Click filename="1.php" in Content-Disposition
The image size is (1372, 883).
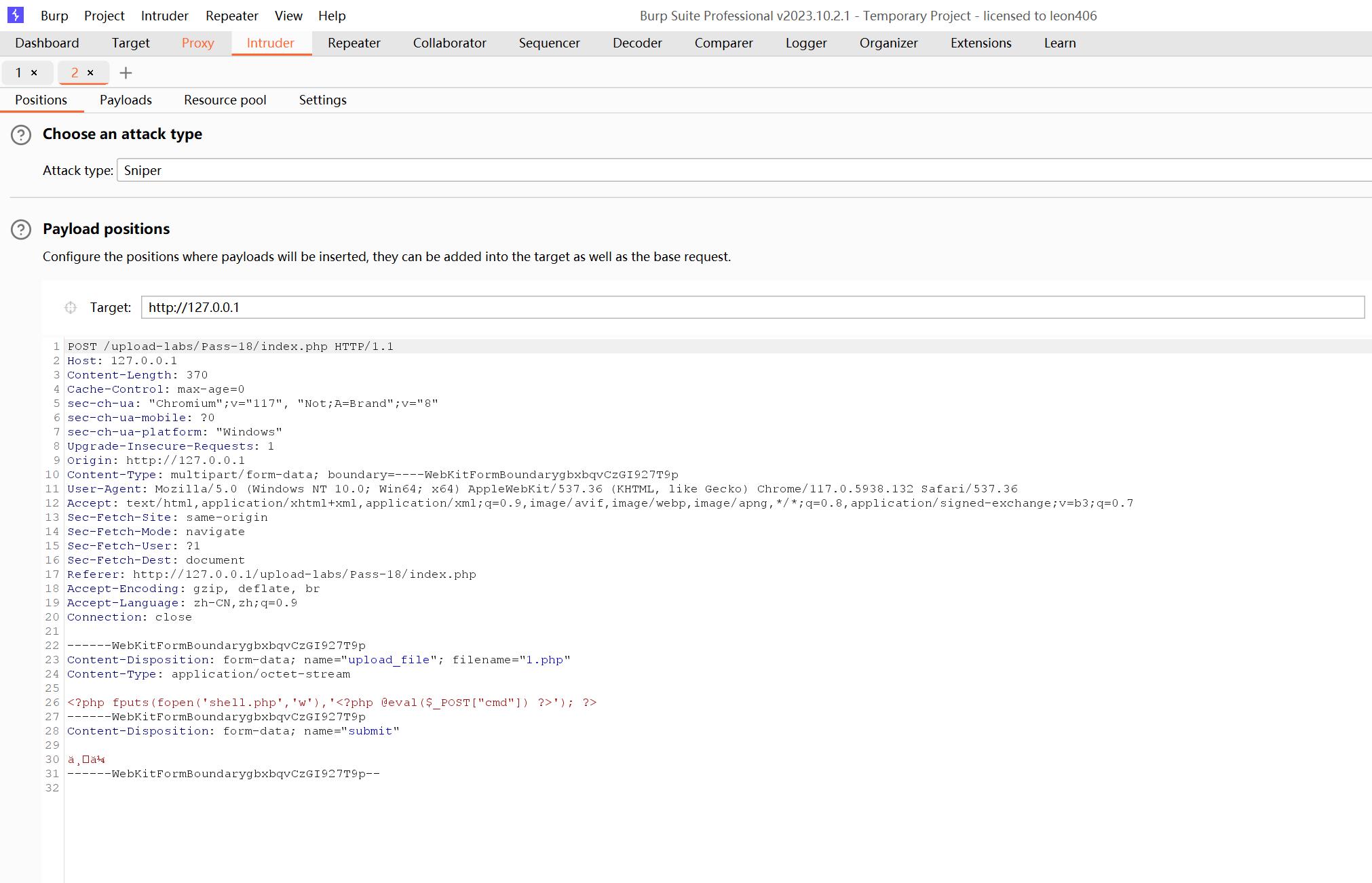512,660
